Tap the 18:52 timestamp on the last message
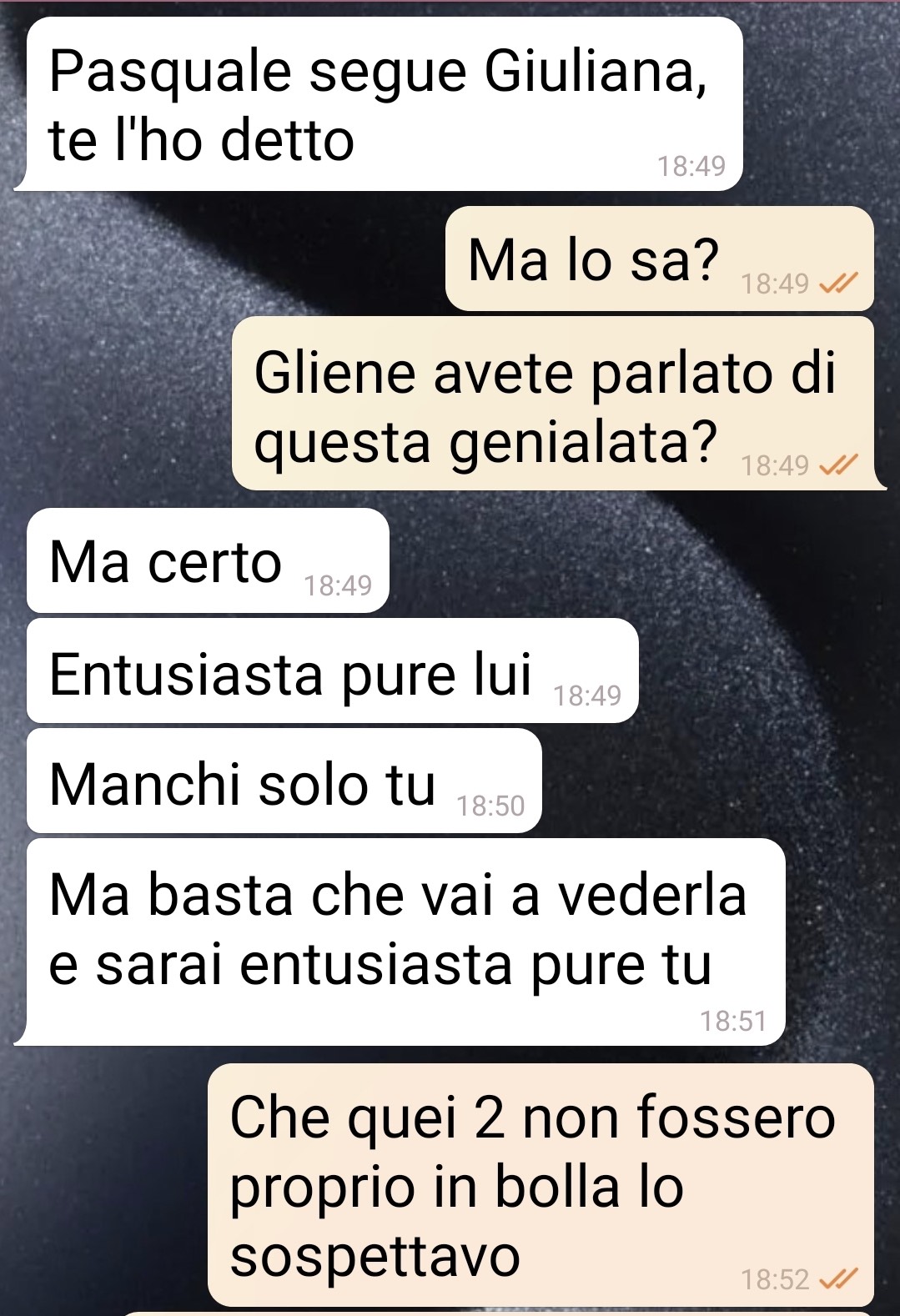The height and width of the screenshot is (1316, 900). point(775,1279)
